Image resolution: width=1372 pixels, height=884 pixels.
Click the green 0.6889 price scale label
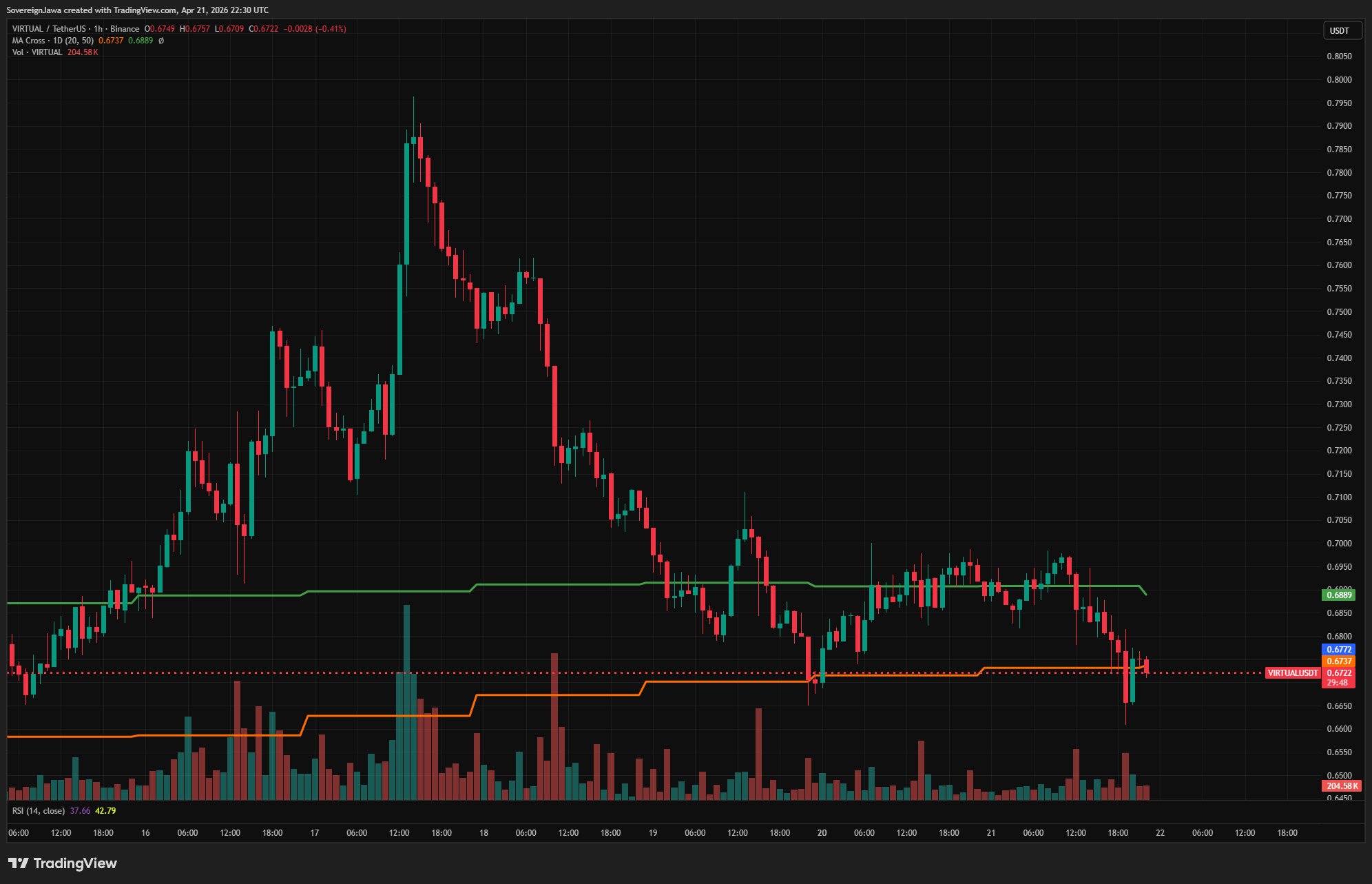tap(1339, 595)
